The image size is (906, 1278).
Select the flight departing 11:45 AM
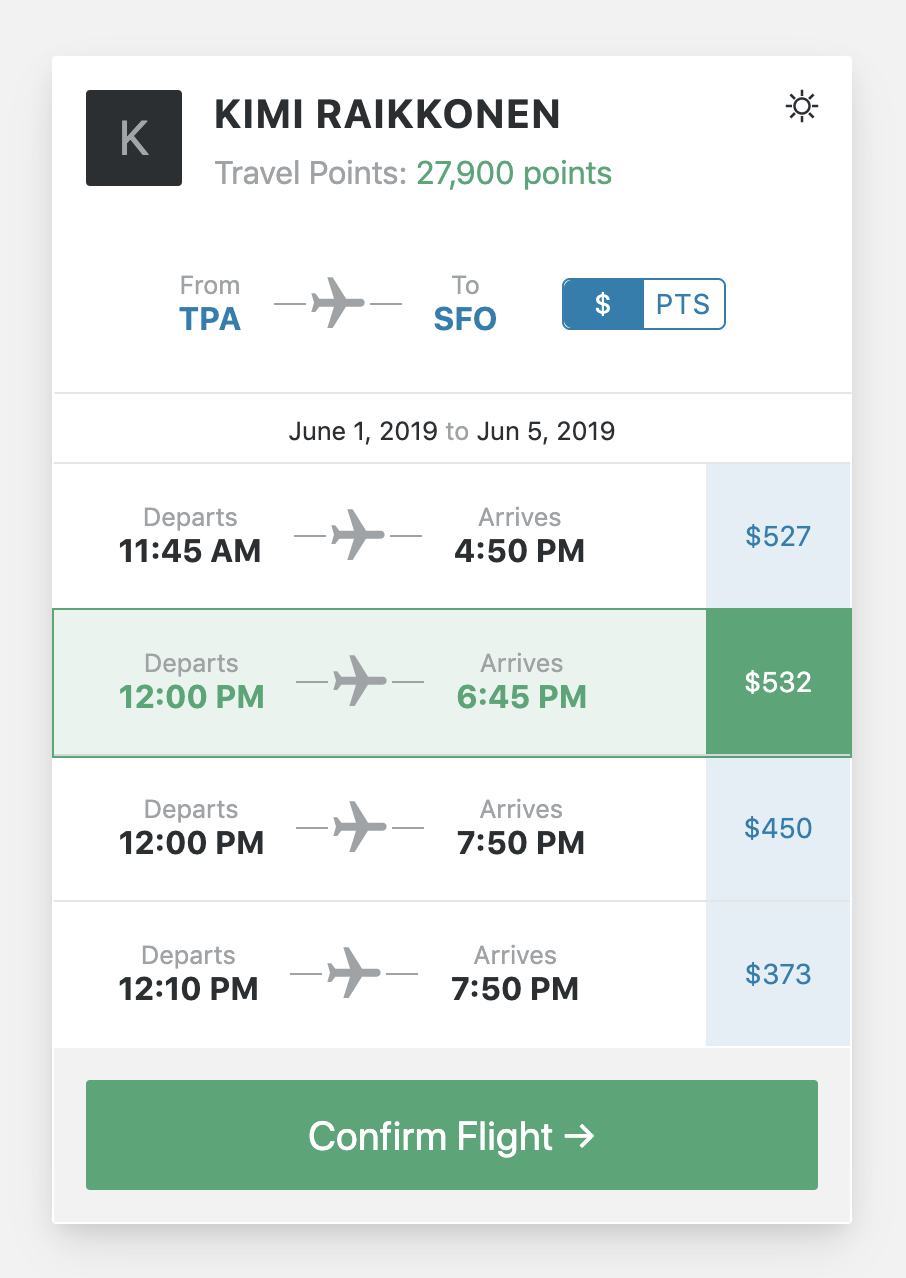(380, 536)
